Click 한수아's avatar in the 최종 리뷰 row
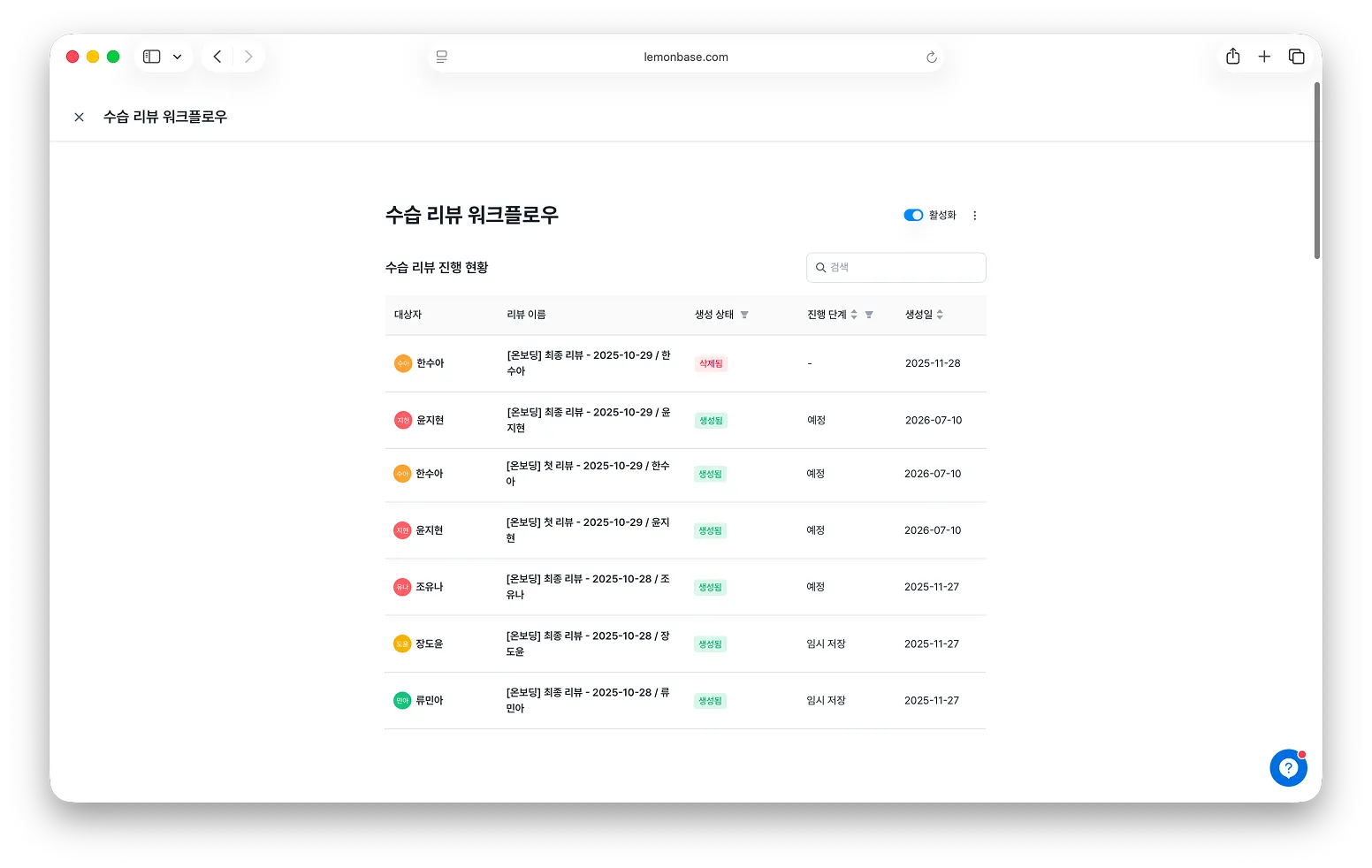The height and width of the screenshot is (868, 1372). point(403,363)
